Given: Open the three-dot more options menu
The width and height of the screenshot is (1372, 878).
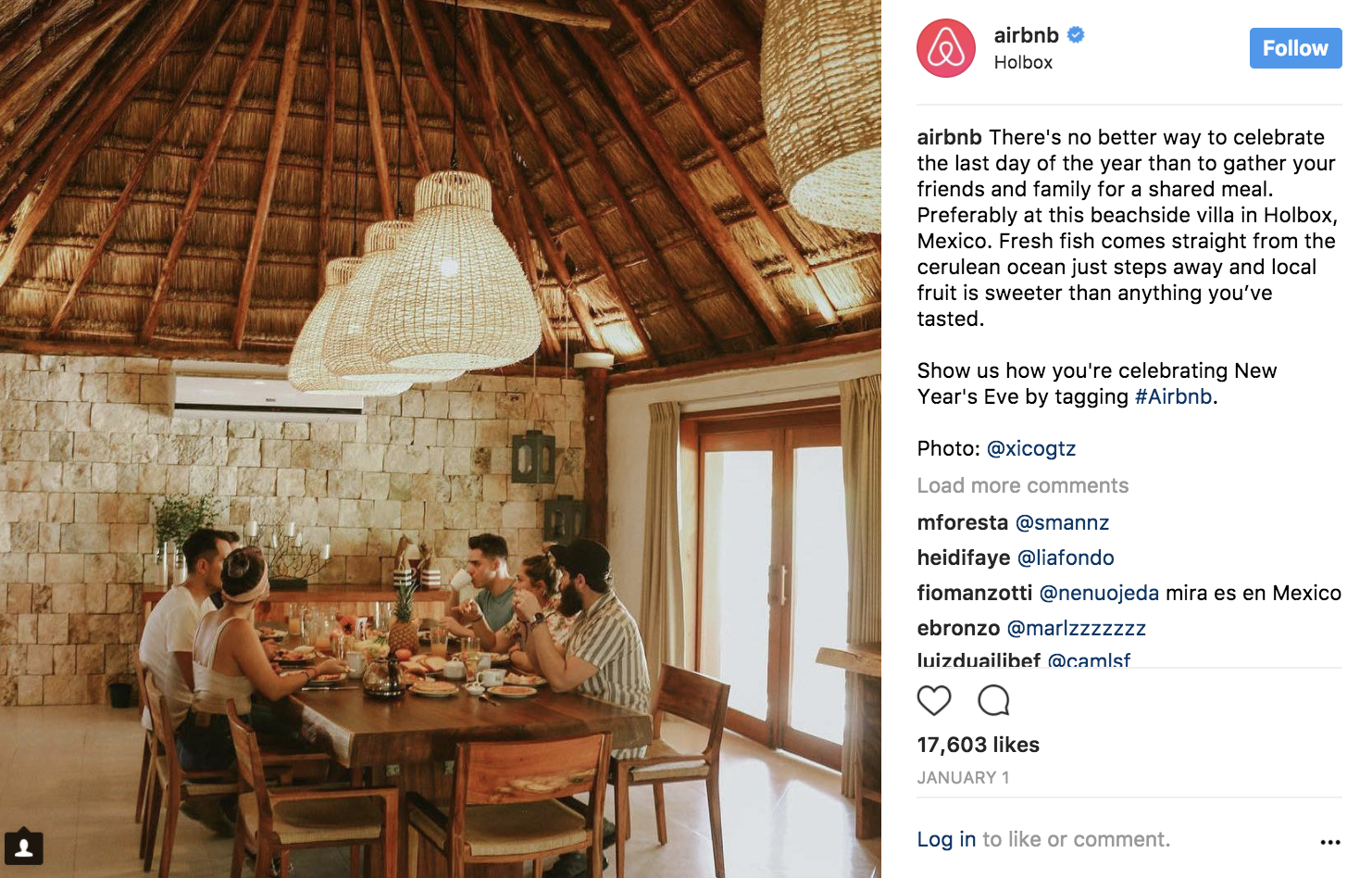Looking at the screenshot, I should tap(1330, 842).
